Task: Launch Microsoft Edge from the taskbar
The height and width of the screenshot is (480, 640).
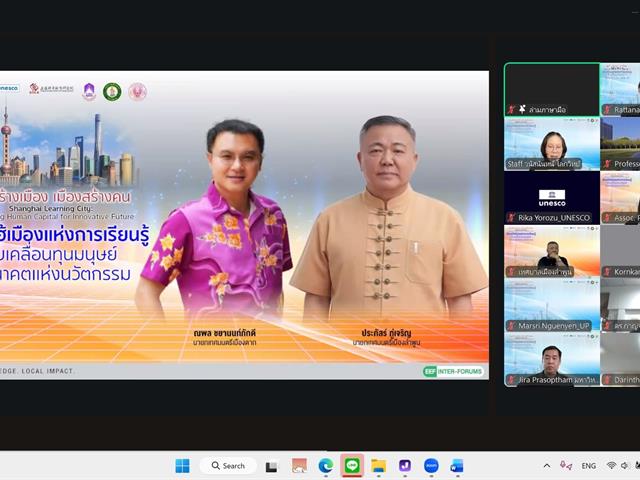Action: pos(325,466)
